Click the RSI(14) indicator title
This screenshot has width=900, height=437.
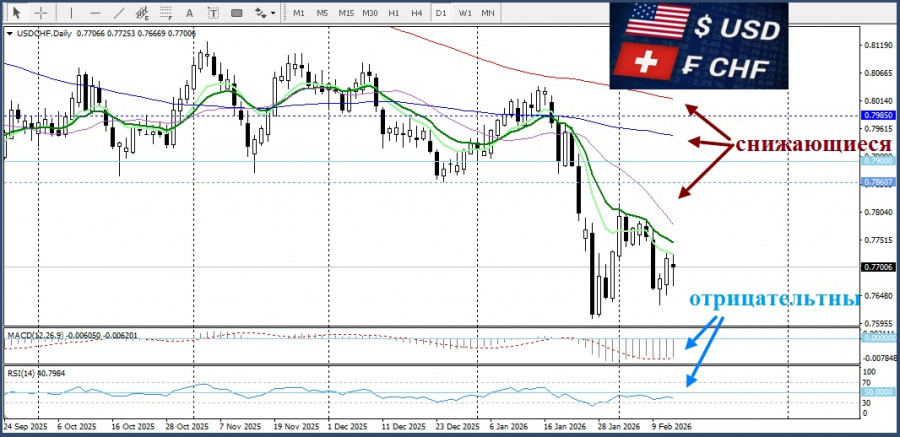click(x=21, y=373)
